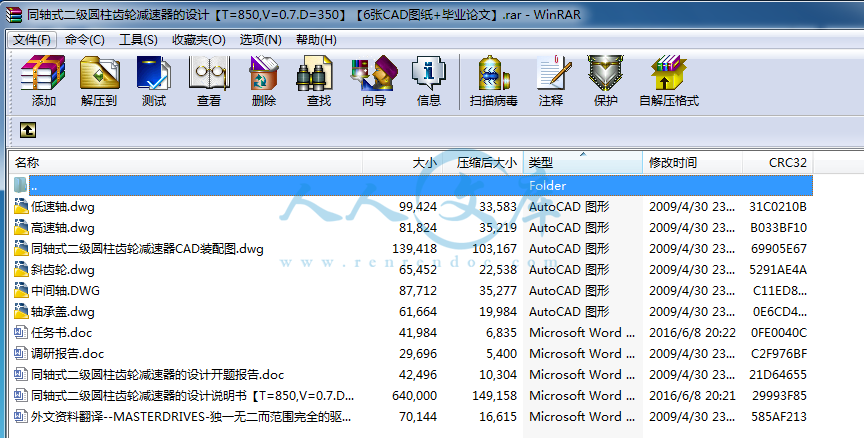The image size is (864, 438).
Task: Sort by the 修改时间 column header
Action: (693, 163)
